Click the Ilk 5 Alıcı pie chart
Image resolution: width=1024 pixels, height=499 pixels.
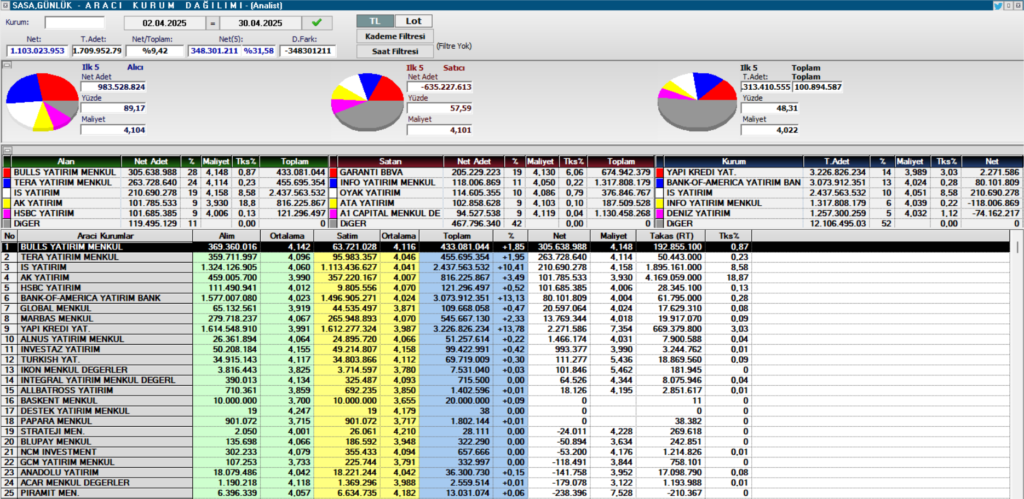point(42,101)
